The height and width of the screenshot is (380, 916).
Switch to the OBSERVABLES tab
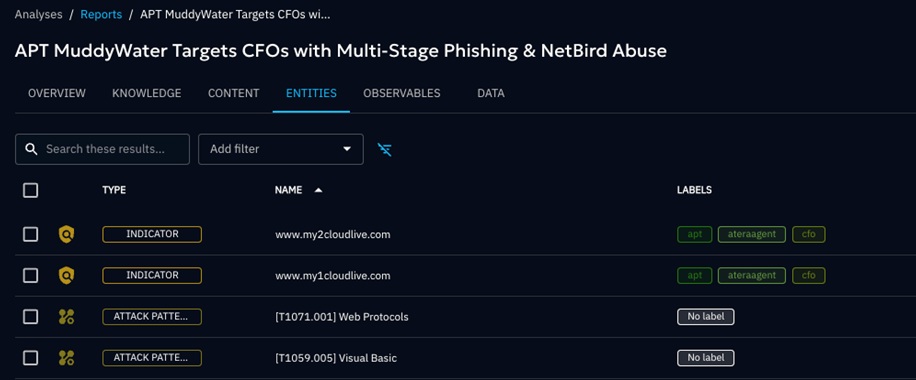click(x=402, y=93)
